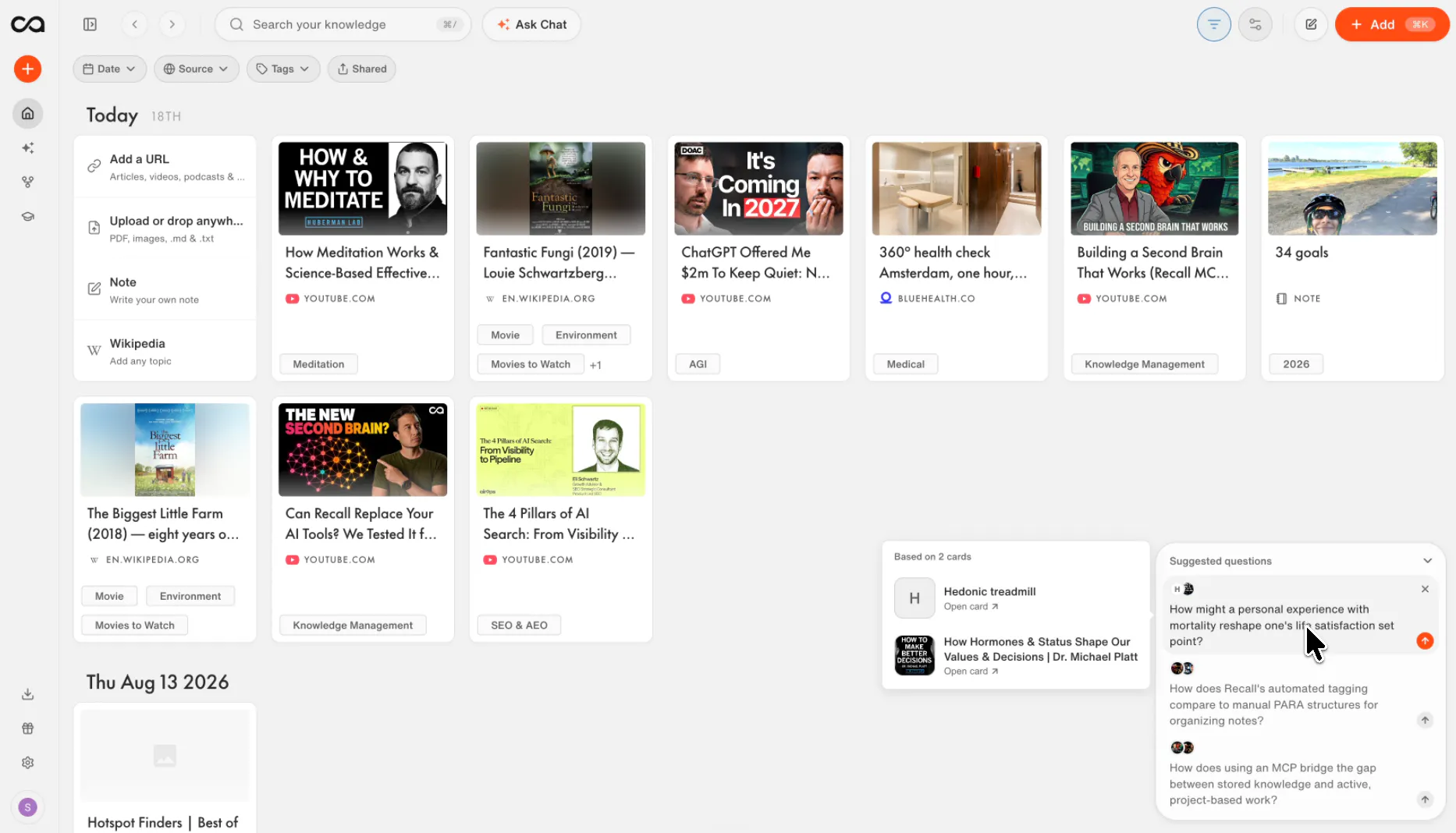Select Upload or drop anywhere option
This screenshot has width=1456, height=833.
click(x=165, y=229)
